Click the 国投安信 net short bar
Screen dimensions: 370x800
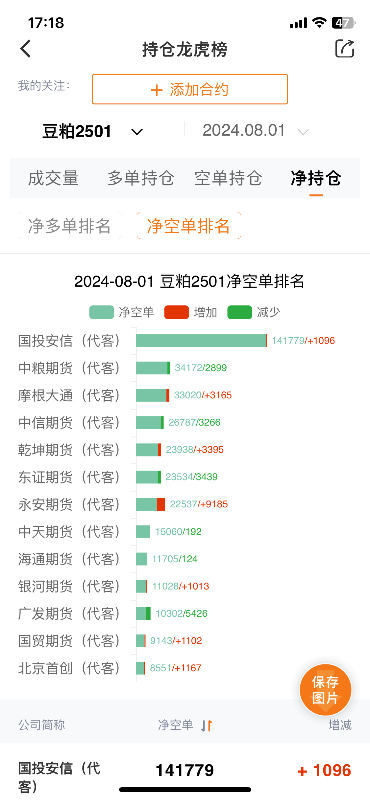coord(201,340)
